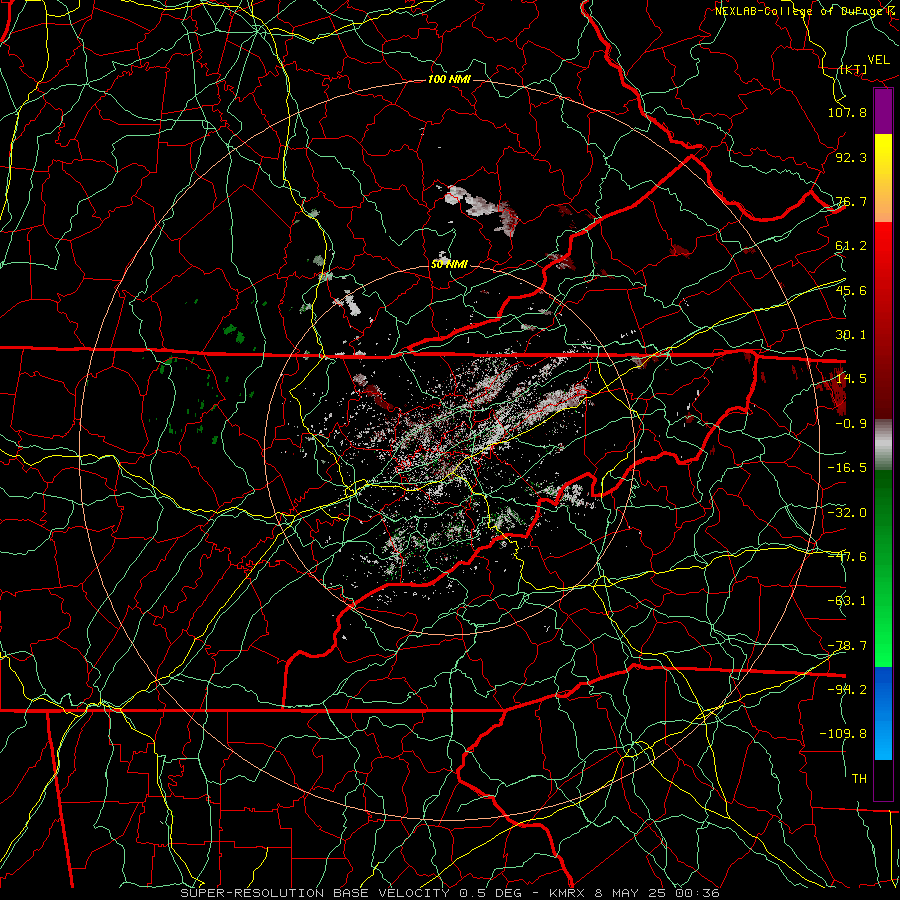Select the -0.9 velocity scale value
900x900 pixels.
point(851,424)
